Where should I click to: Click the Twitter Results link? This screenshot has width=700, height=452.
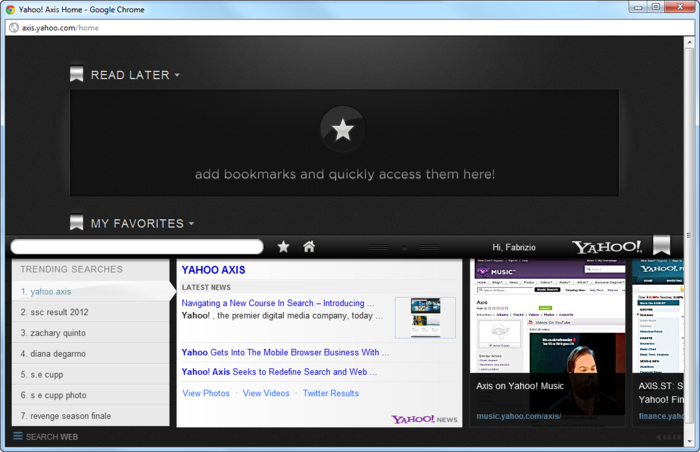coord(331,393)
